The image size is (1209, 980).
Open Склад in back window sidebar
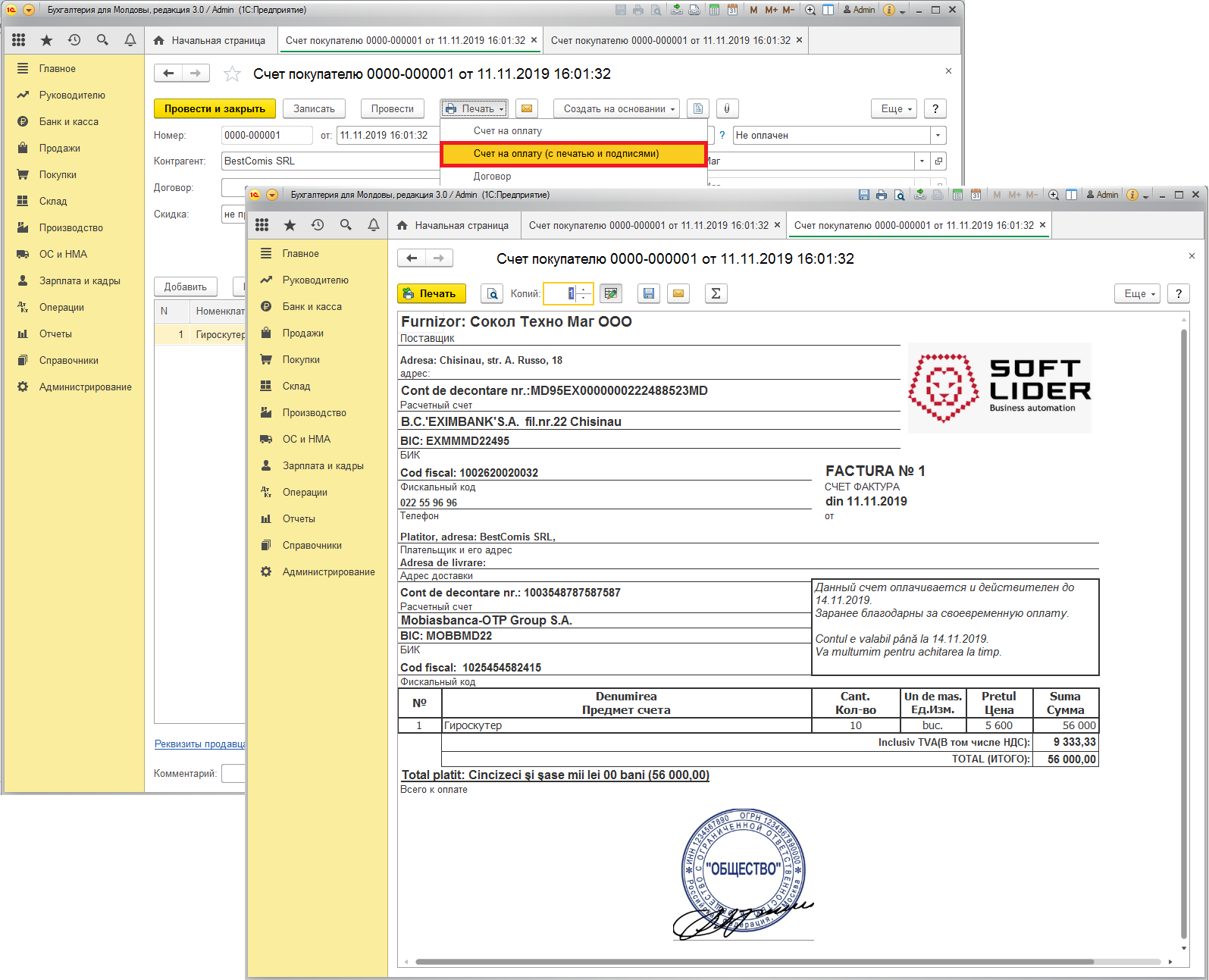pos(53,201)
